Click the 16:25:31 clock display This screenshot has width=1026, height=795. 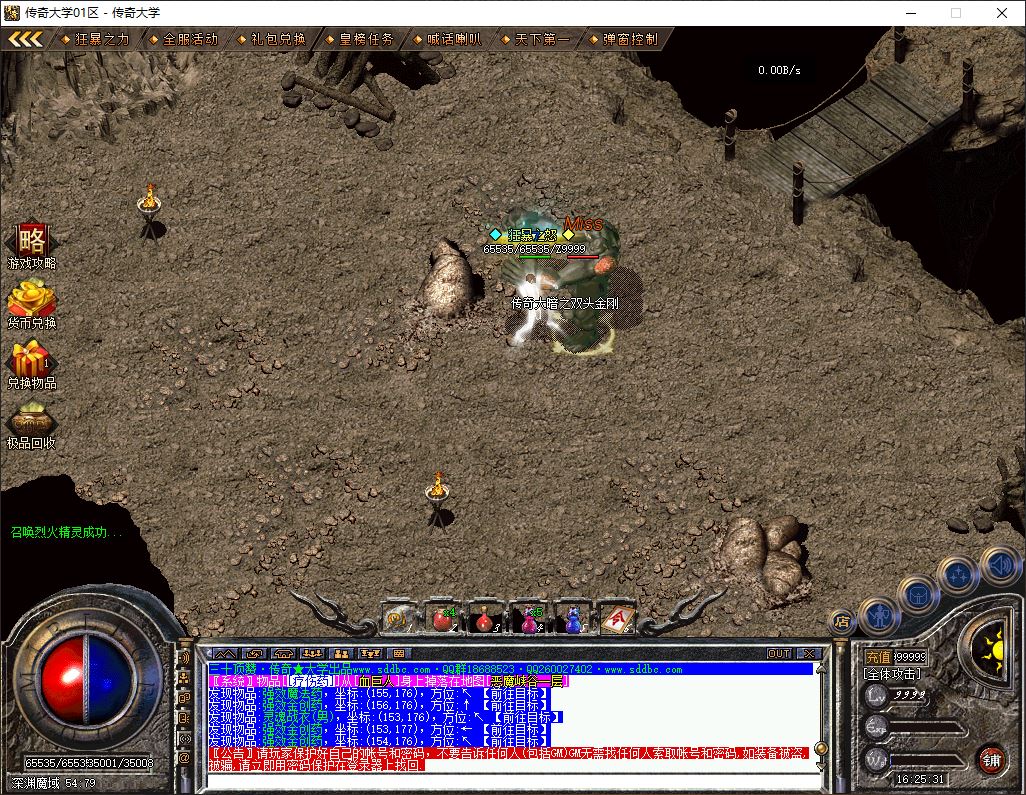pyautogui.click(x=920, y=779)
